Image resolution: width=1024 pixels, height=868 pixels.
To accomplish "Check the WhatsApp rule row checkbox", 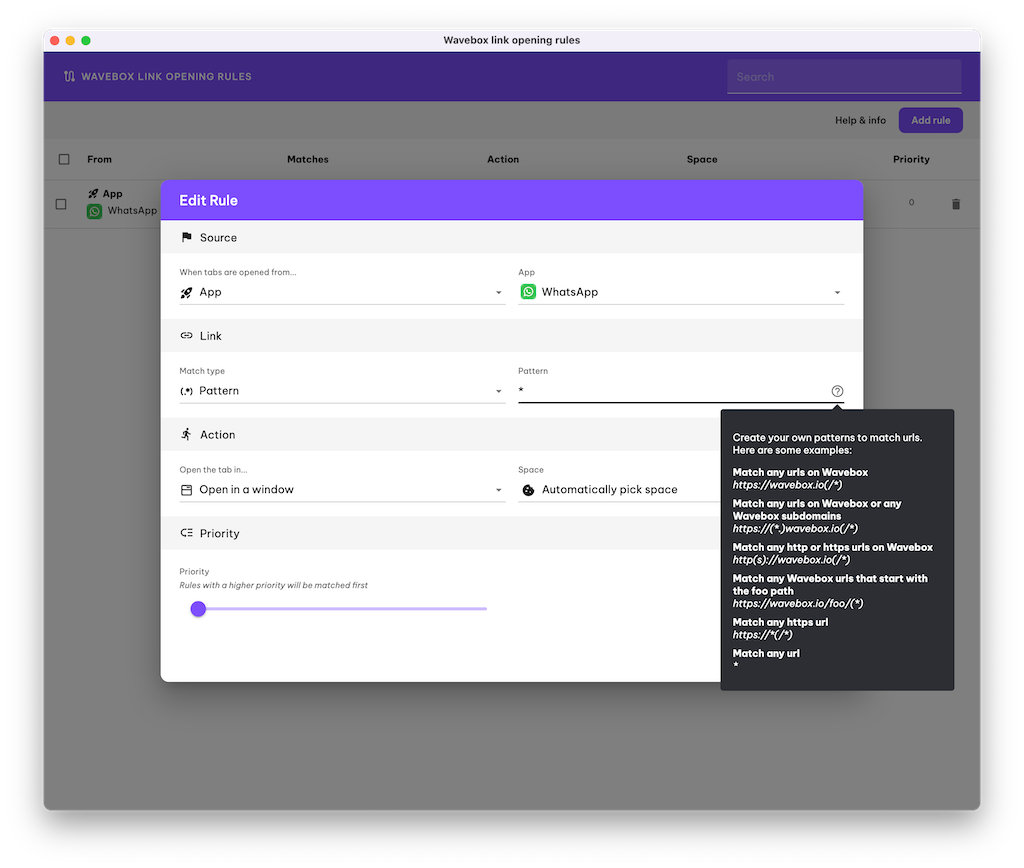I will [61, 204].
